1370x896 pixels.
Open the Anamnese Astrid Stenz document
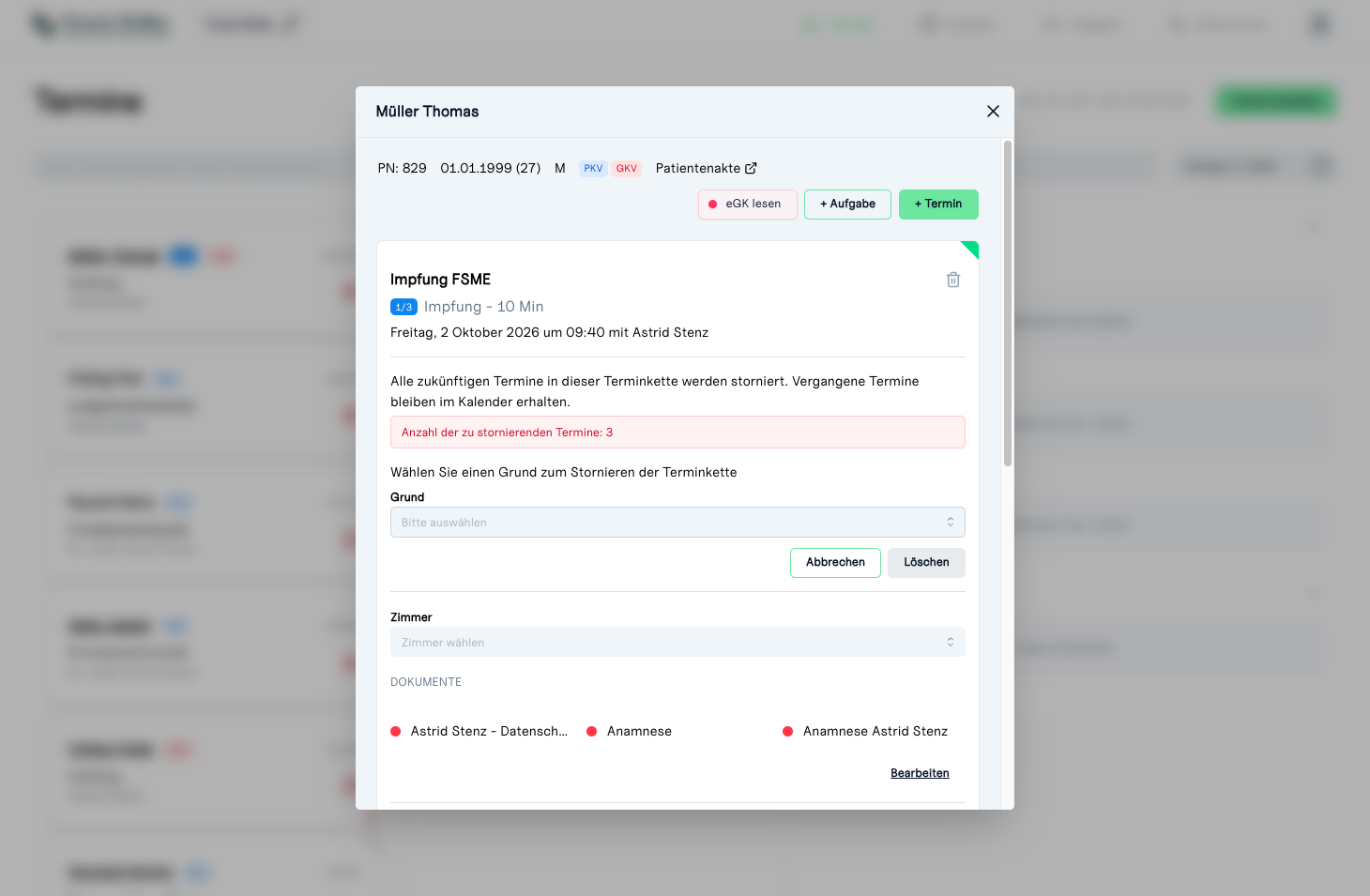click(865, 732)
